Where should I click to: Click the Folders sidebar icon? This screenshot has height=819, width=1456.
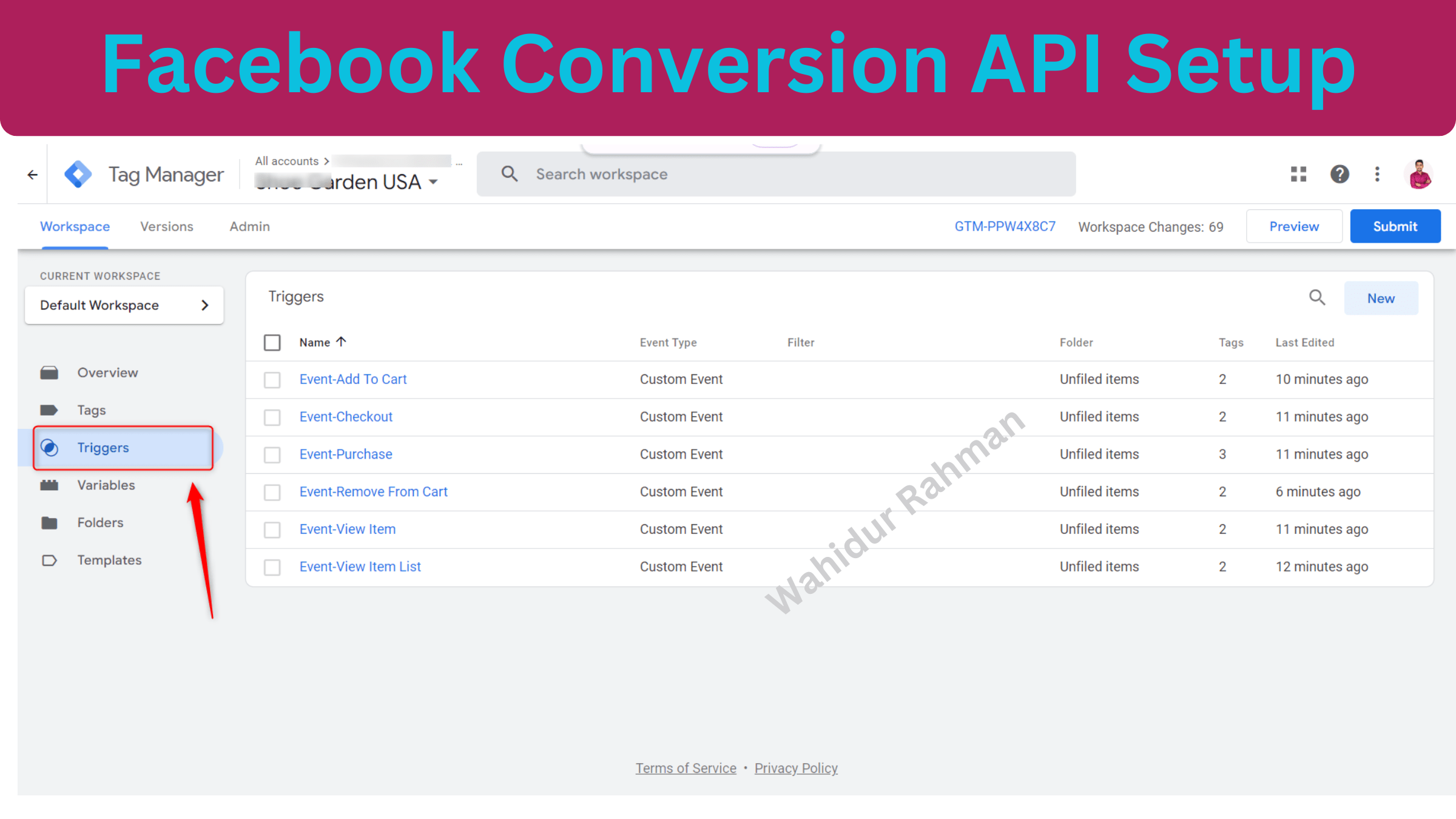click(49, 522)
